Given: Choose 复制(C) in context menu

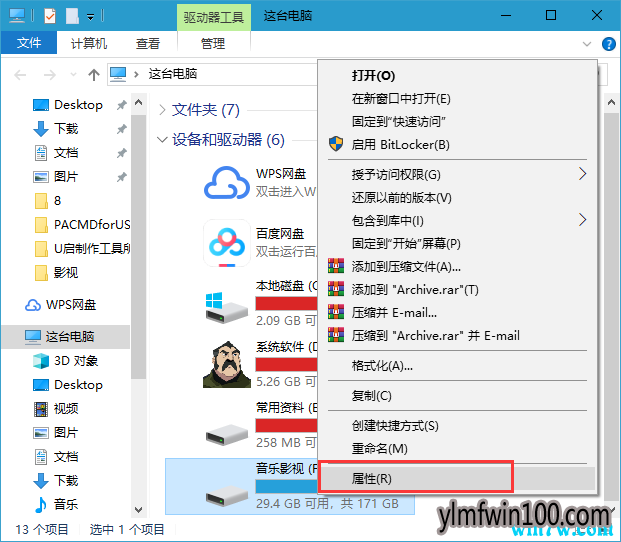Looking at the screenshot, I should (458, 395).
